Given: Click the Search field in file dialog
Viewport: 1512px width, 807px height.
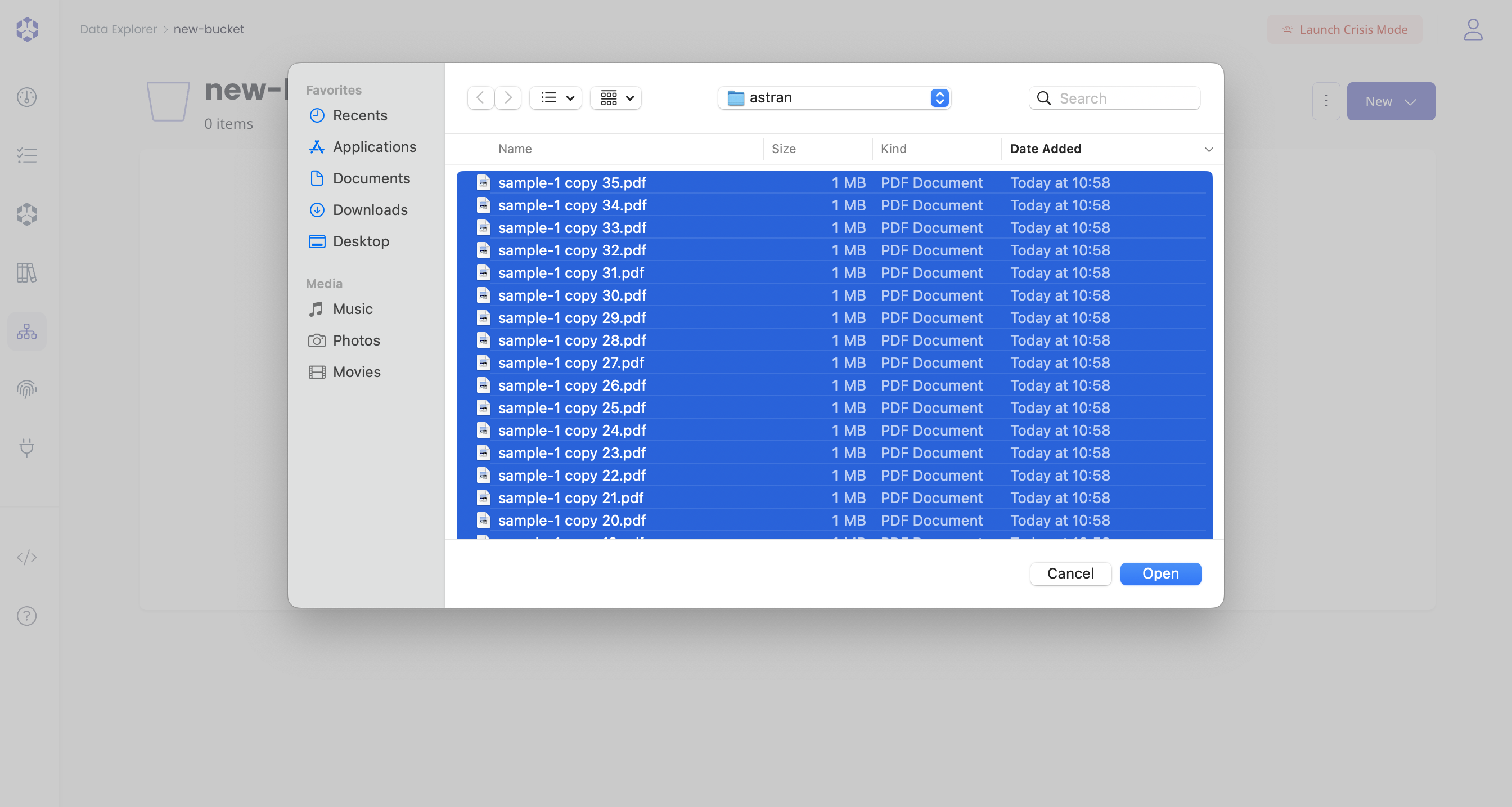Looking at the screenshot, I should (x=1114, y=97).
